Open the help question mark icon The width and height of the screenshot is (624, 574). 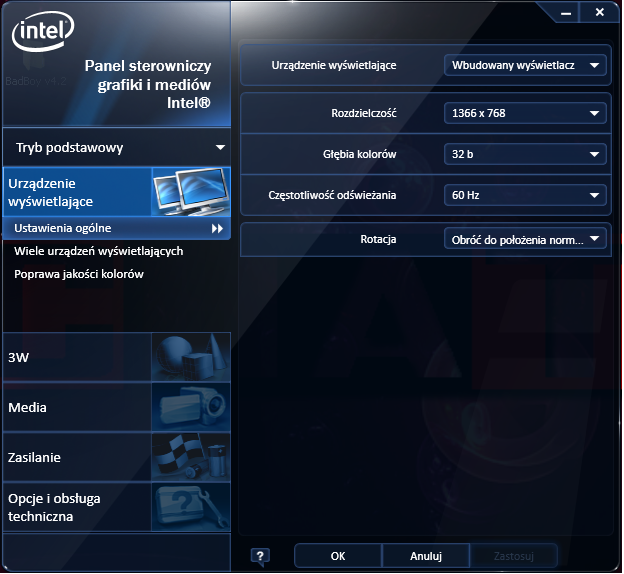[x=260, y=556]
